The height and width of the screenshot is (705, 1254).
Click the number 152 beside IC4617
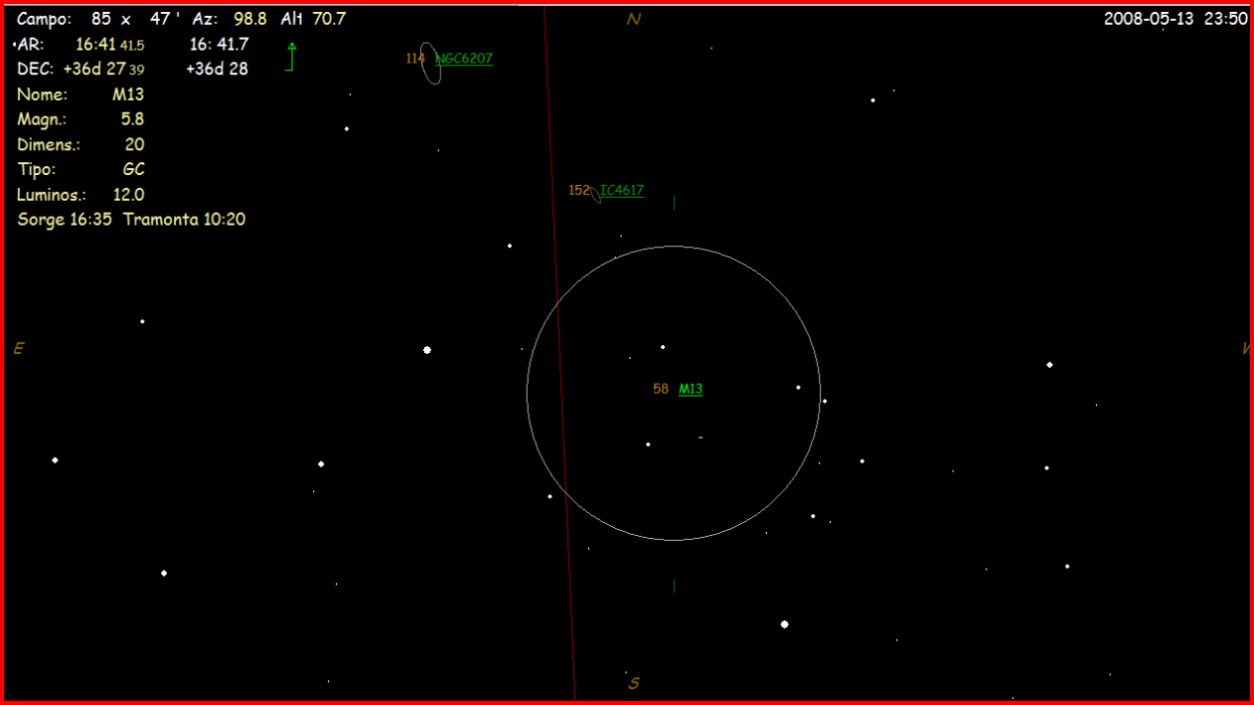pyautogui.click(x=579, y=191)
